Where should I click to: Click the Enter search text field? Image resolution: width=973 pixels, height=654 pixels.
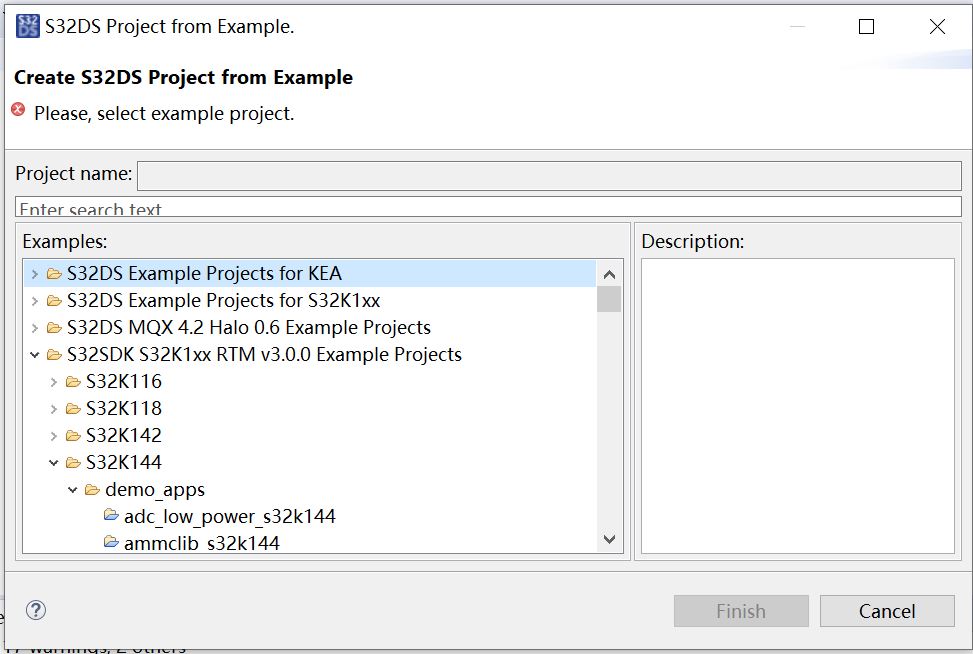tap(488, 208)
